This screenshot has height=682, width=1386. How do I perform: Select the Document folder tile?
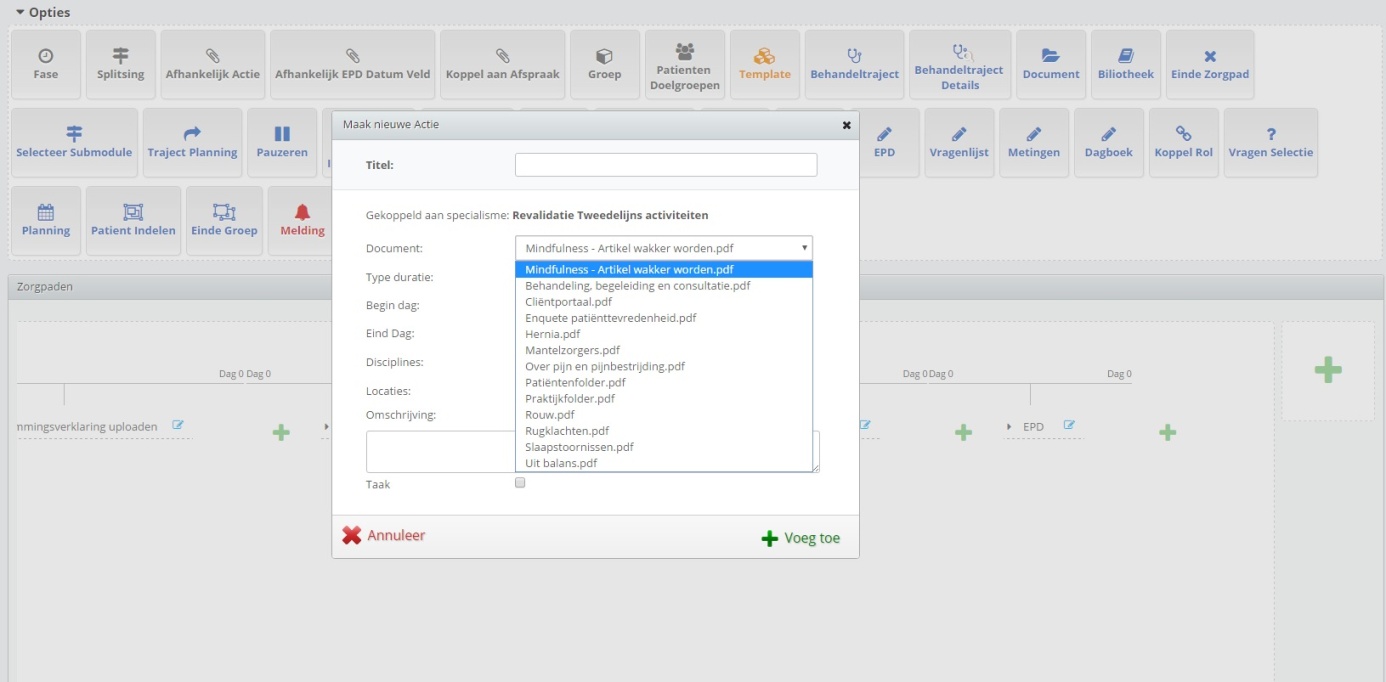coord(1051,65)
